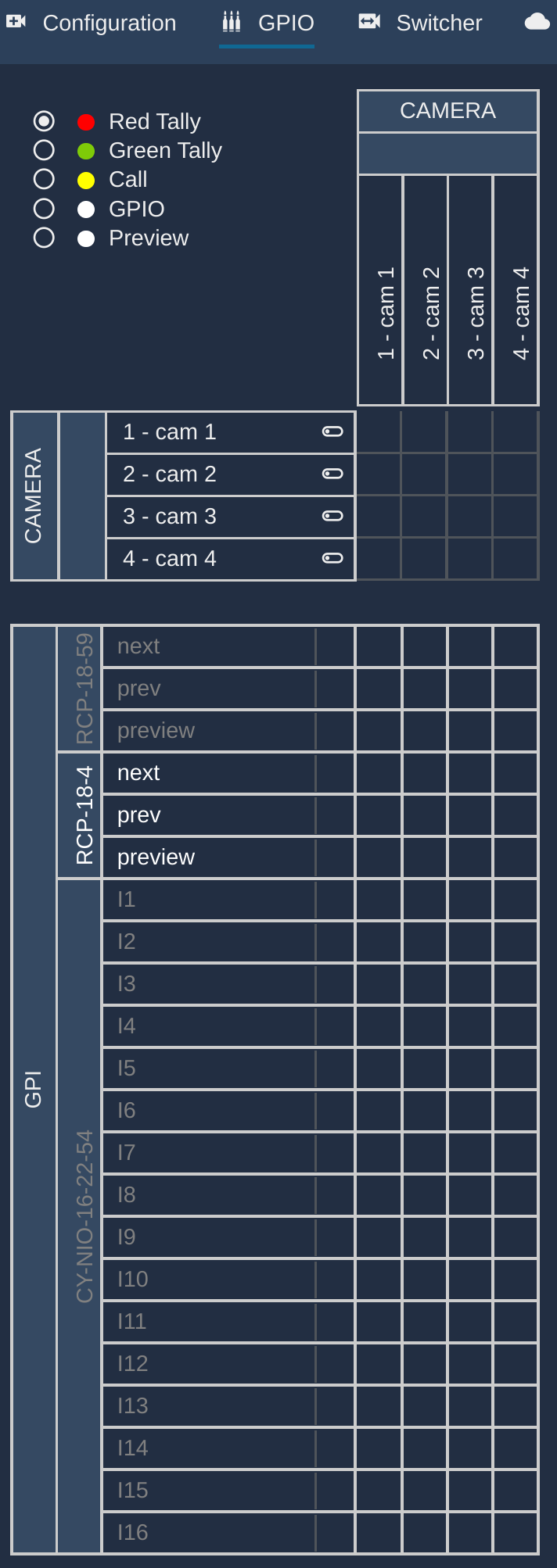Screen dimensions: 557x1568
Task: Click the 1 - cam 1 column header
Action: point(386,313)
